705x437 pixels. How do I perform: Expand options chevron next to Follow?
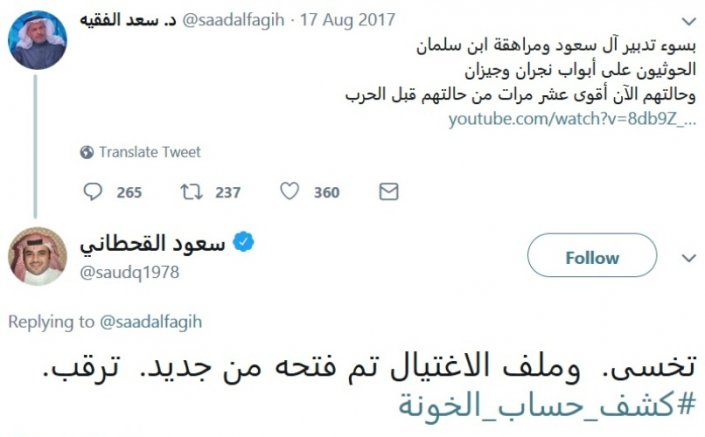(688, 258)
